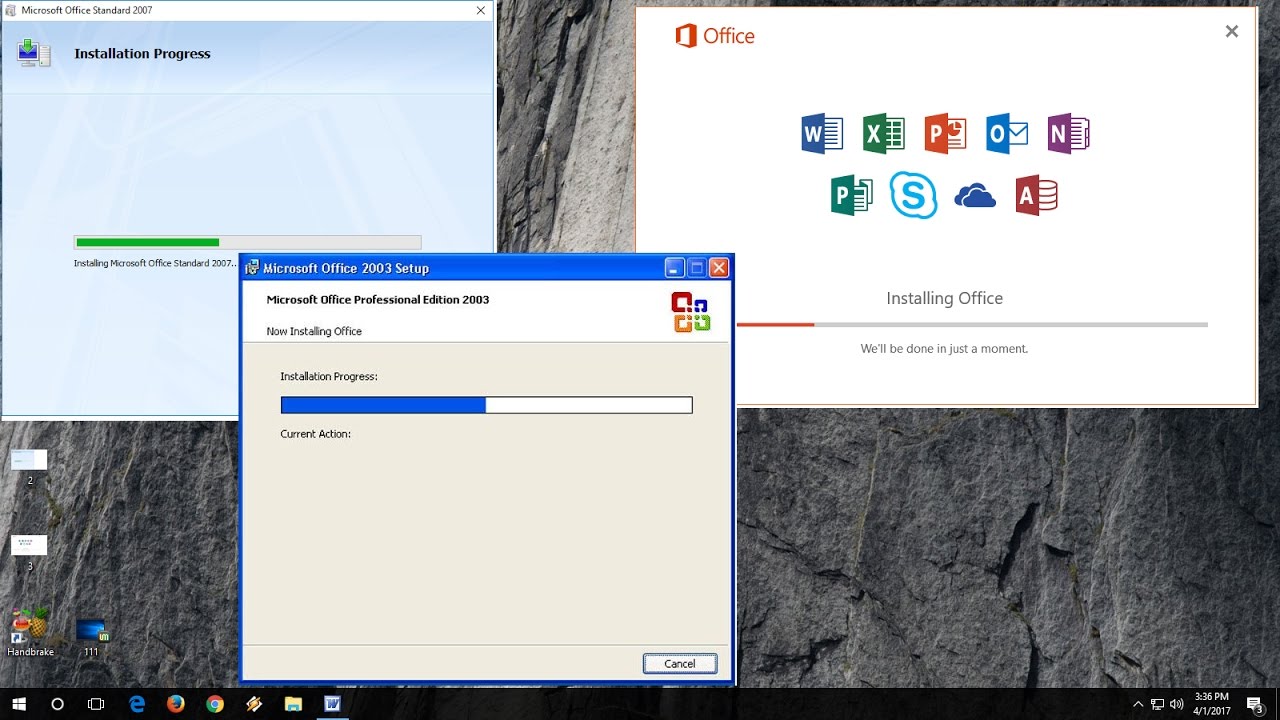Click the Excel icon in Office installer
Screen dimensions: 1280x720
(x=884, y=133)
